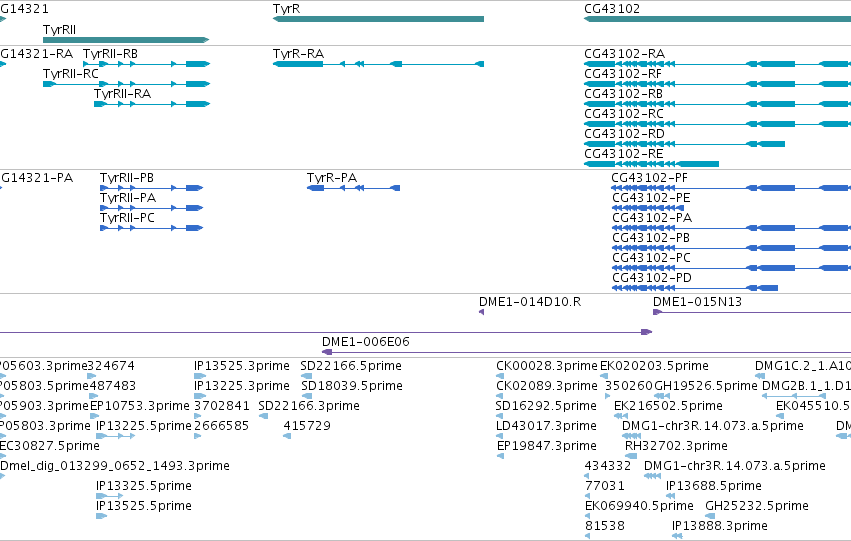
Task: Select the EK069940.5prime EST label
Action: tap(639, 506)
